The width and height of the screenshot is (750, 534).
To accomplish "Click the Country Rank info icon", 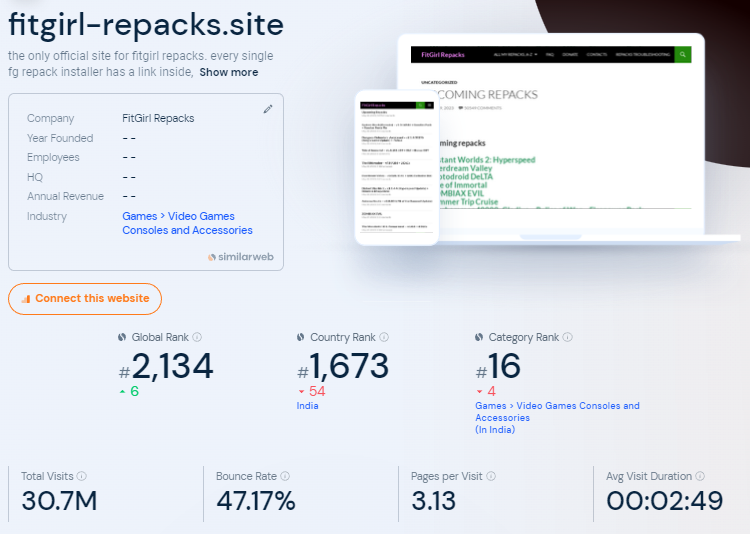I will pos(384,337).
